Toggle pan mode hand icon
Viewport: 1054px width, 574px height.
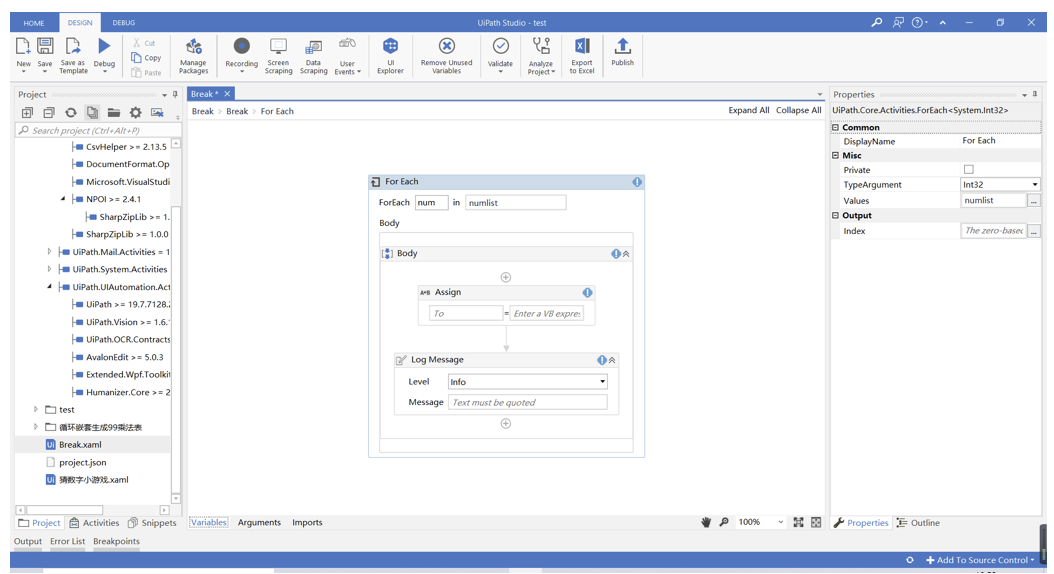[706, 522]
